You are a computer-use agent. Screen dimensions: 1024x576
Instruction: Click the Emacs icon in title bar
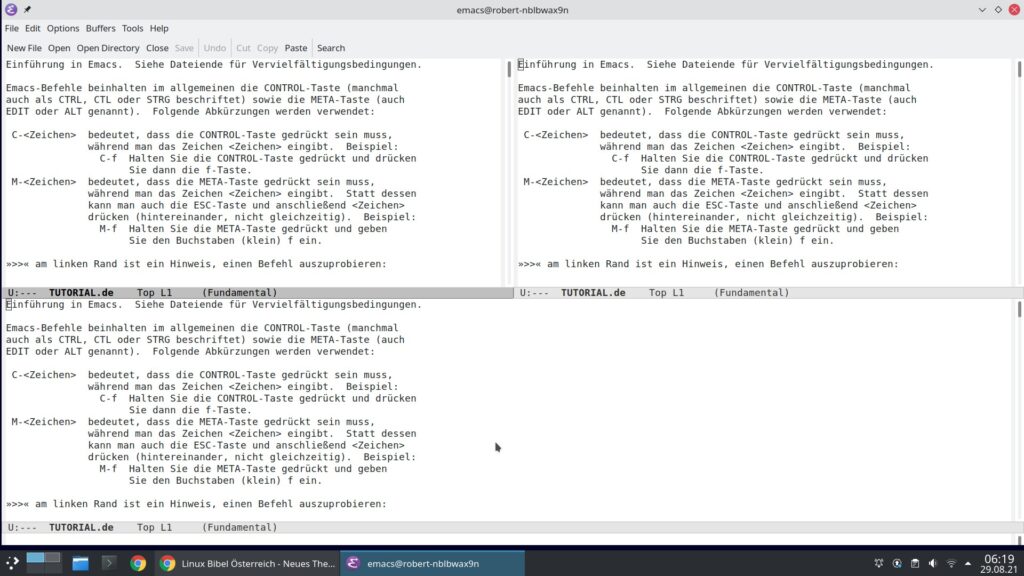click(11, 9)
